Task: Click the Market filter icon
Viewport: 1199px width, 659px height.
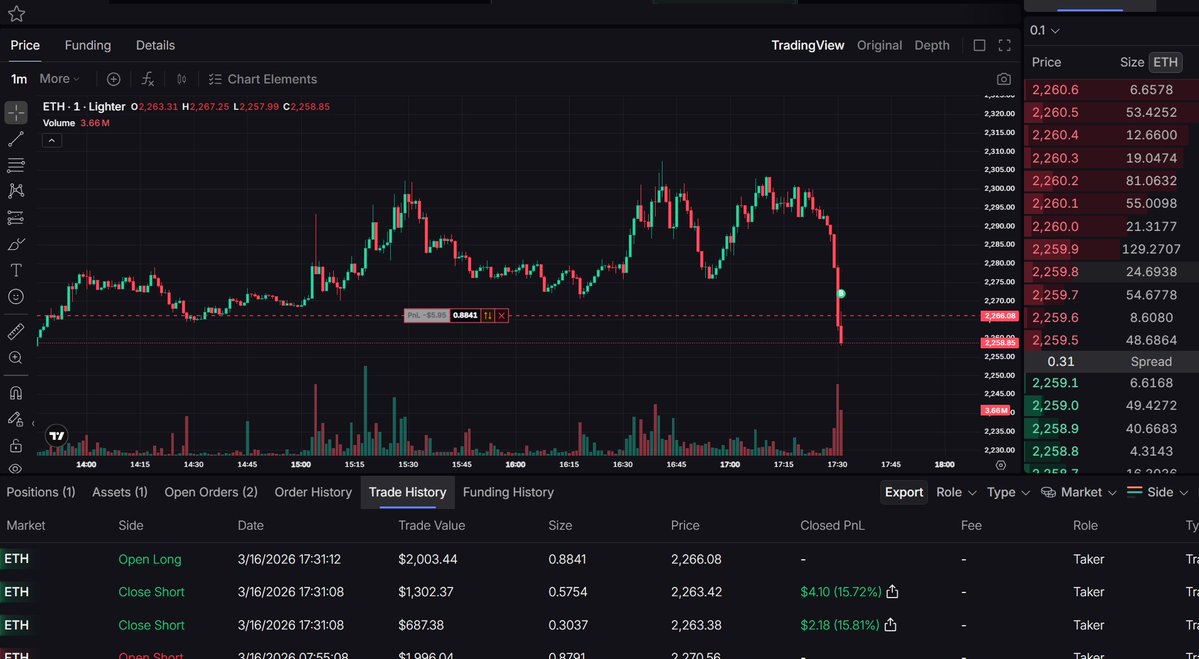Action: tap(1048, 492)
